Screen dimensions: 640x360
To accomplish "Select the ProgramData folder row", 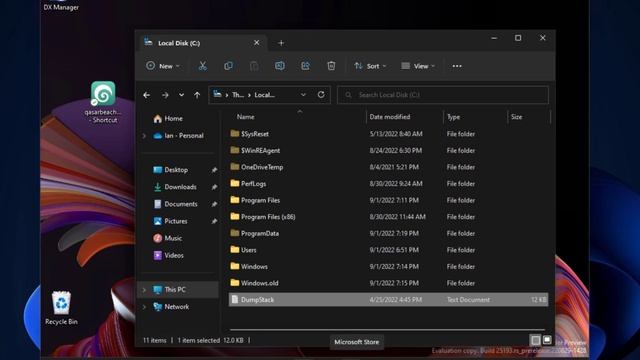I will 388,233.
